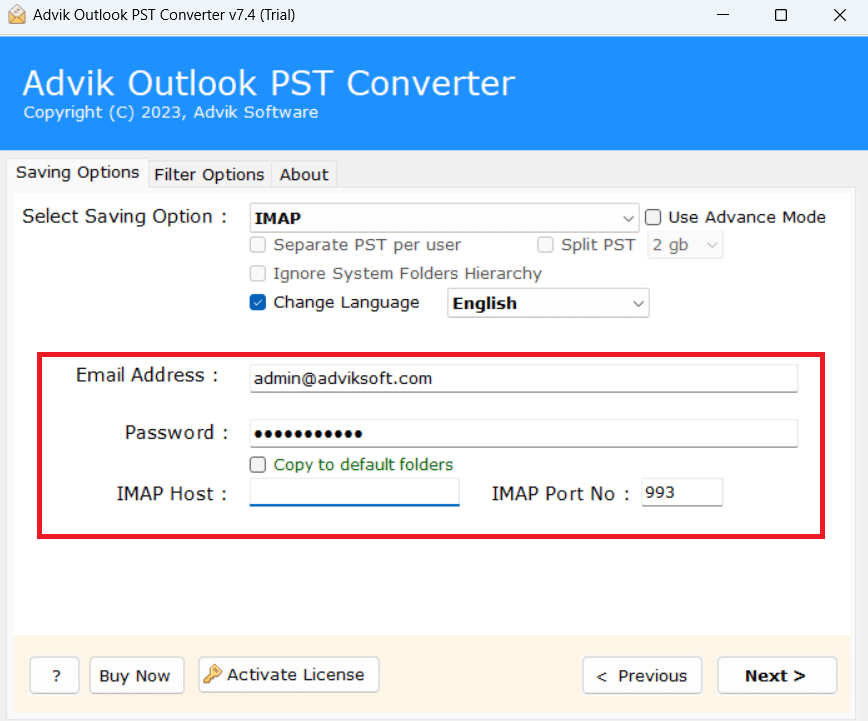Switch to the Filter Options tab
The width and height of the screenshot is (868, 721).
[x=209, y=174]
